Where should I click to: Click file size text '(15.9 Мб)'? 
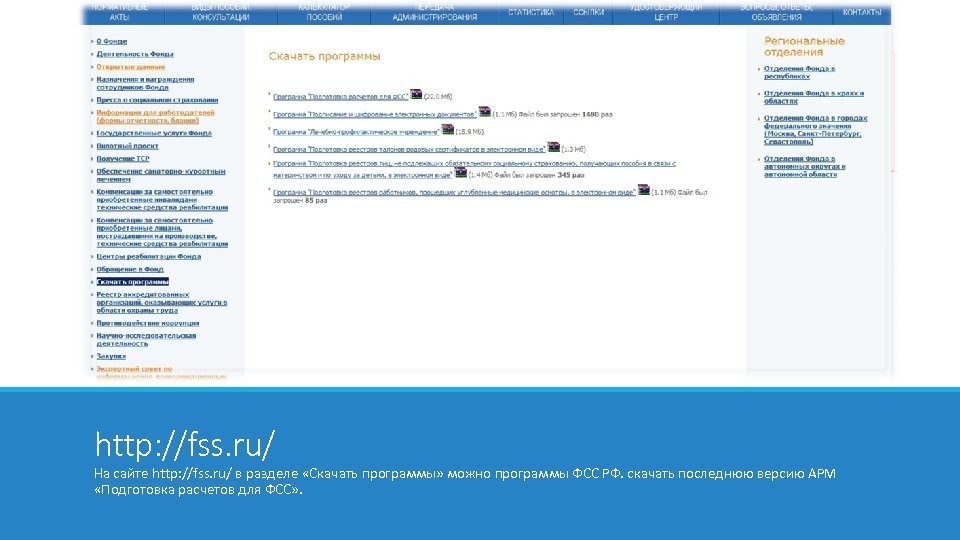click(470, 132)
